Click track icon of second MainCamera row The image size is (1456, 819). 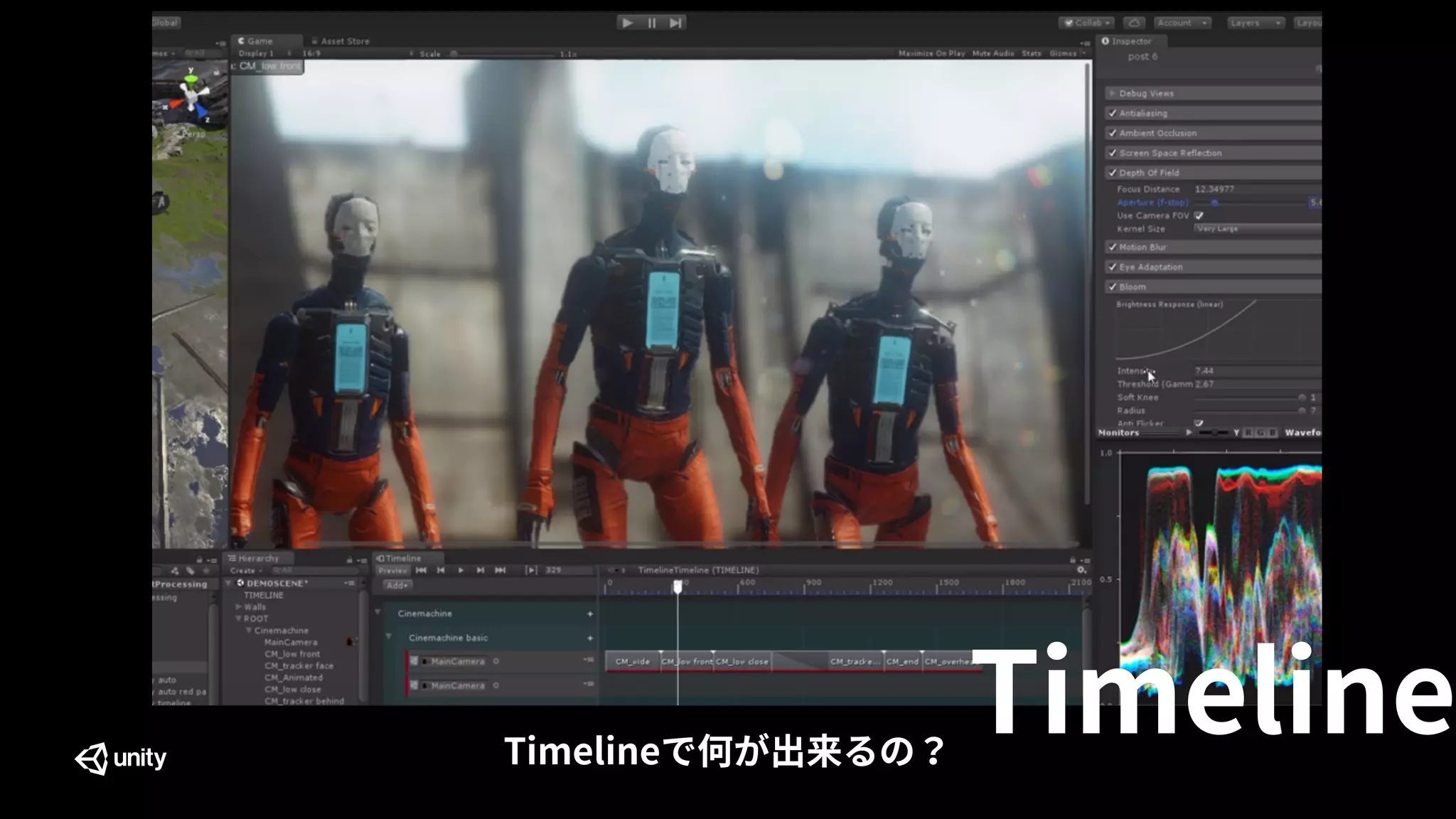[x=414, y=685]
